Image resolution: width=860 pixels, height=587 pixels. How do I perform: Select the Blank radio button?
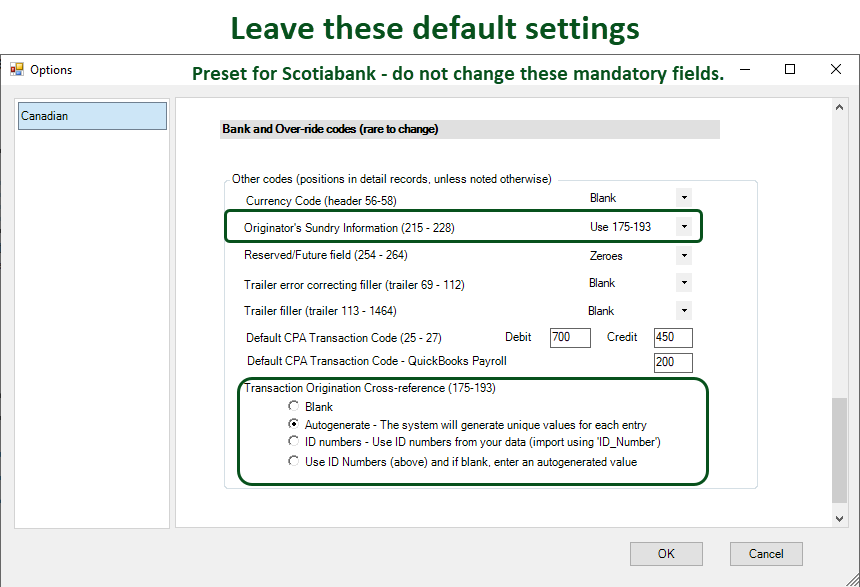coord(293,407)
